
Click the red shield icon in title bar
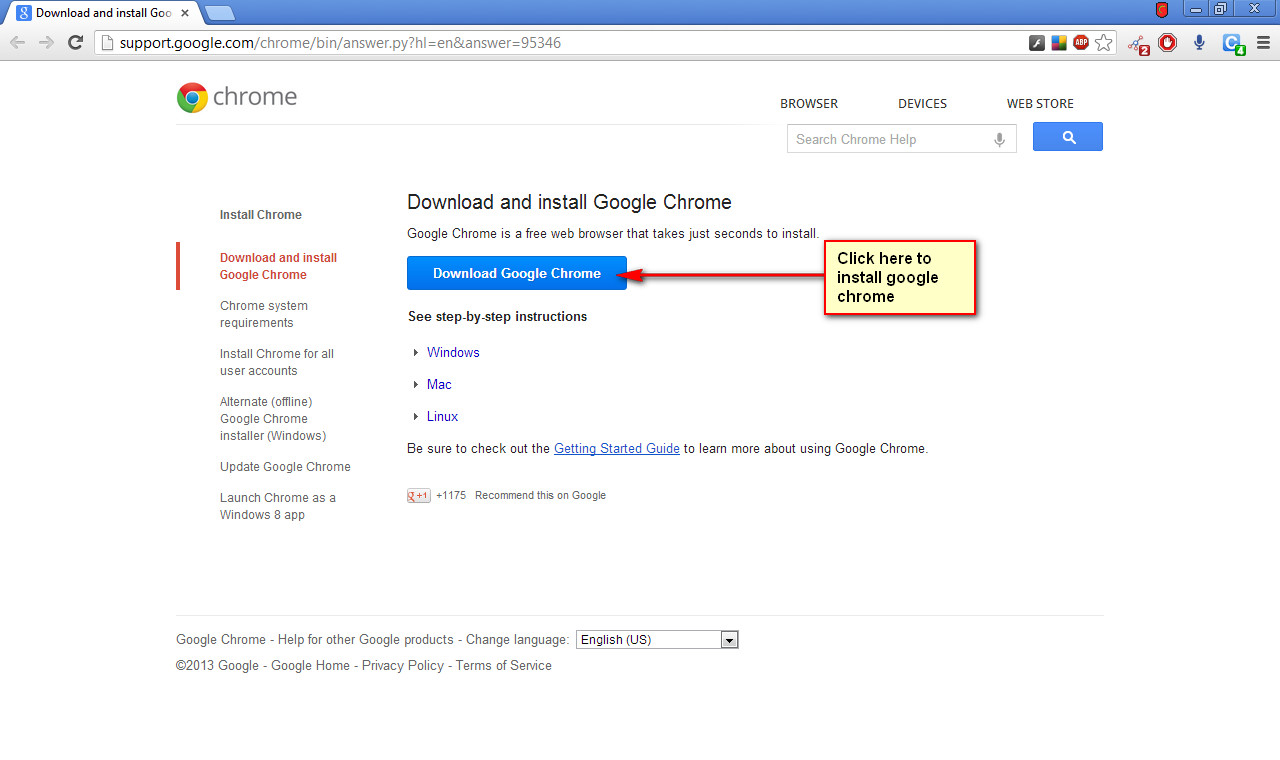coord(1162,10)
